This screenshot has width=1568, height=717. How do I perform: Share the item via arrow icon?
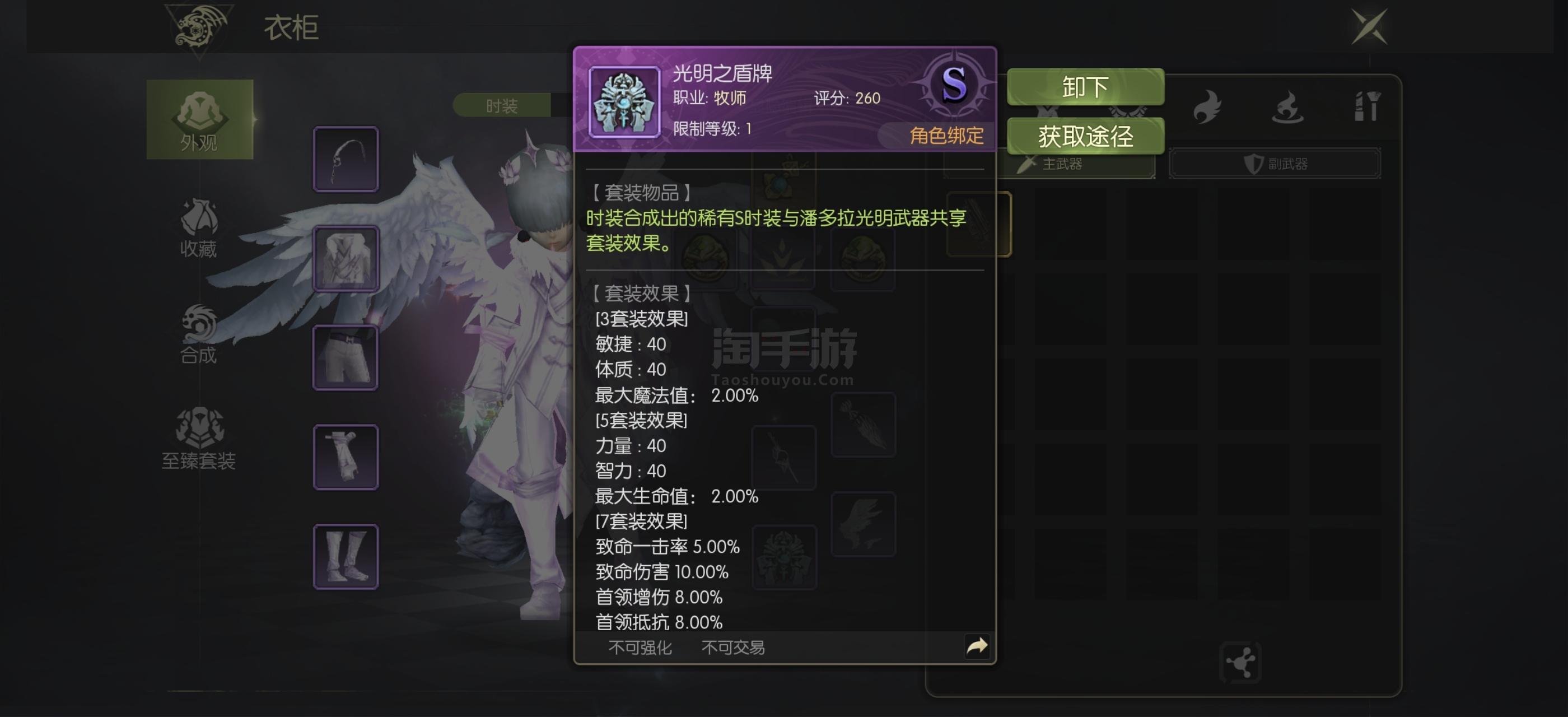[x=977, y=646]
